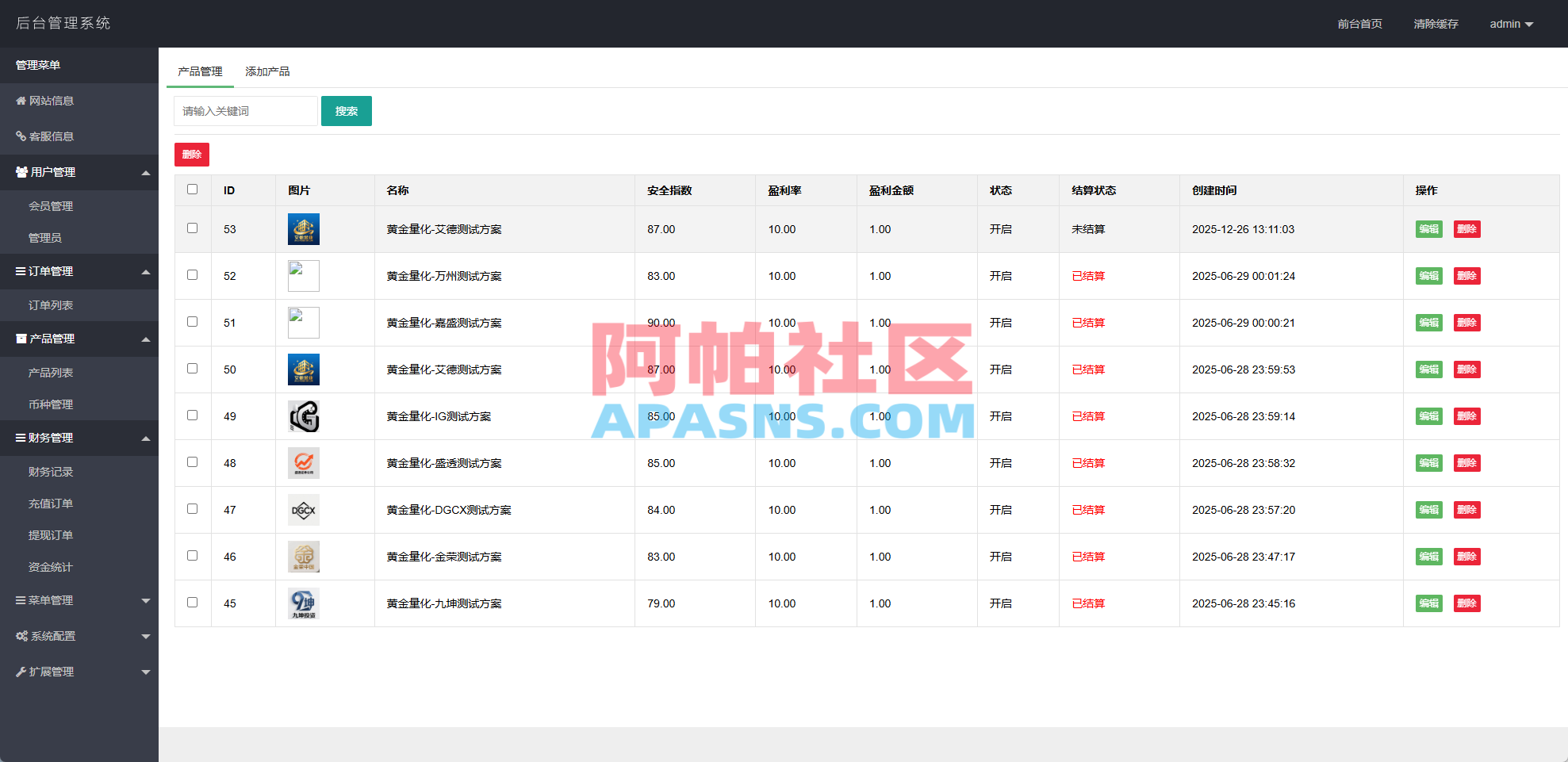The image size is (1568, 762).
Task: Open 盛透 logo thumbnail in row 48
Action: (304, 463)
